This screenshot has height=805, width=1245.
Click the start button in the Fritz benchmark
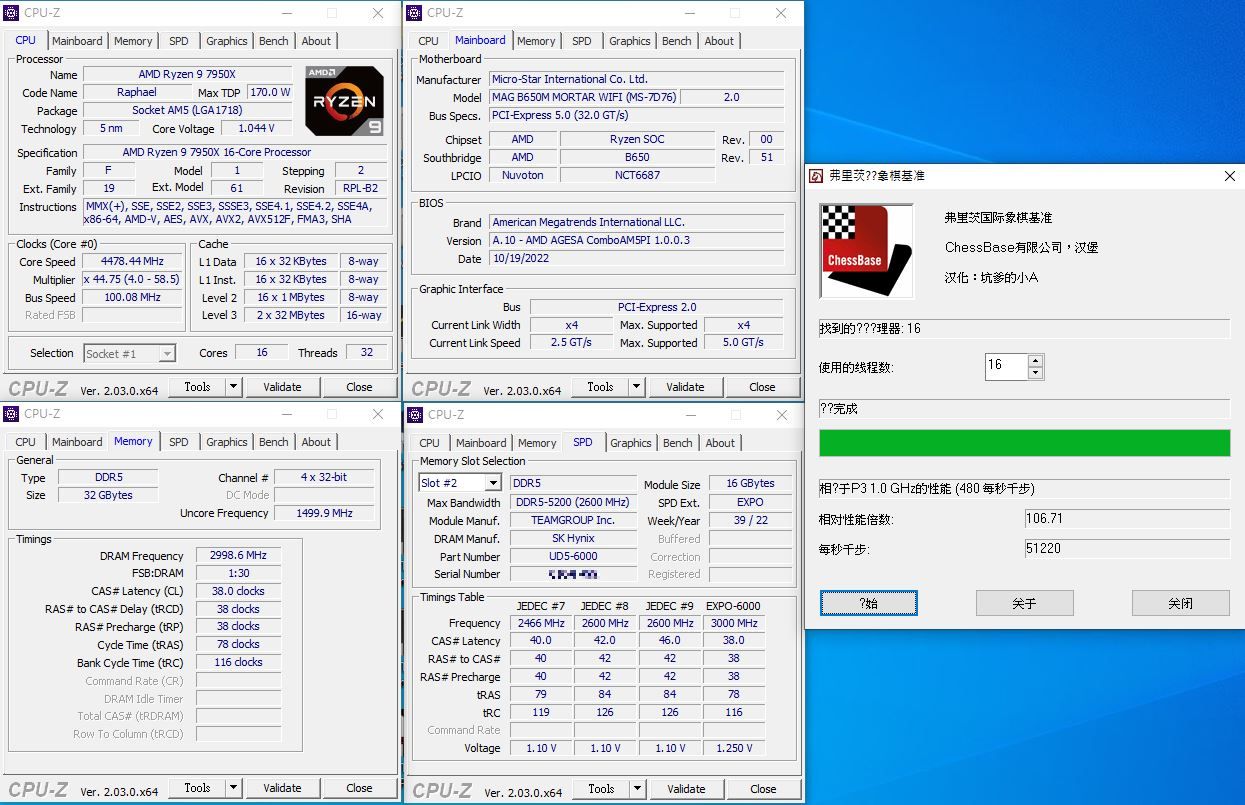coord(868,603)
